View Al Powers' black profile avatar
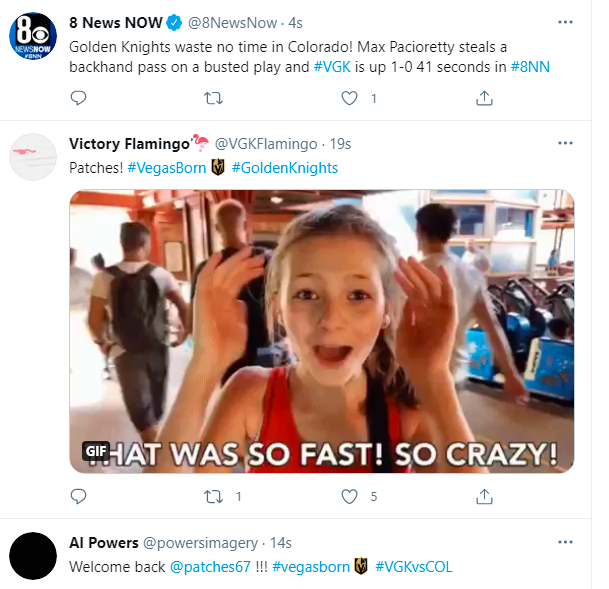Image resolution: width=609 pixels, height=589 pixels. click(33, 557)
